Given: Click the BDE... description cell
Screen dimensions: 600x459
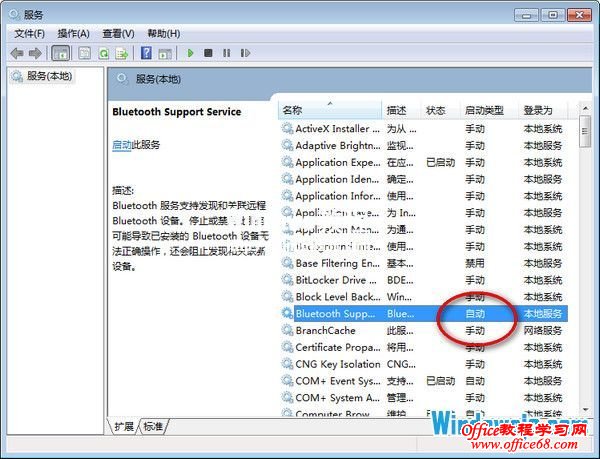Looking at the screenshot, I should 400,280.
